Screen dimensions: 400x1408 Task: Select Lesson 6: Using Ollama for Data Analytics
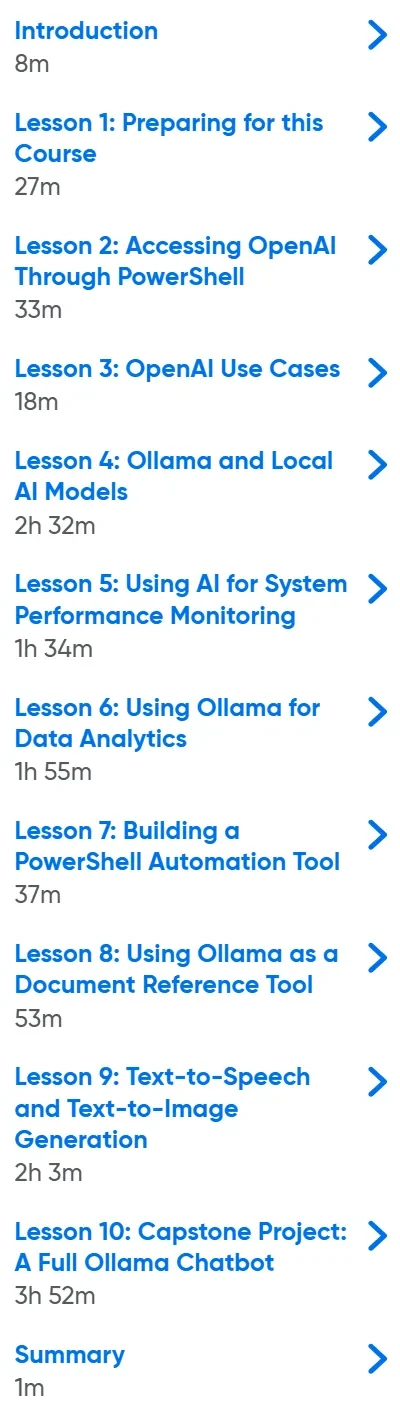click(167, 724)
